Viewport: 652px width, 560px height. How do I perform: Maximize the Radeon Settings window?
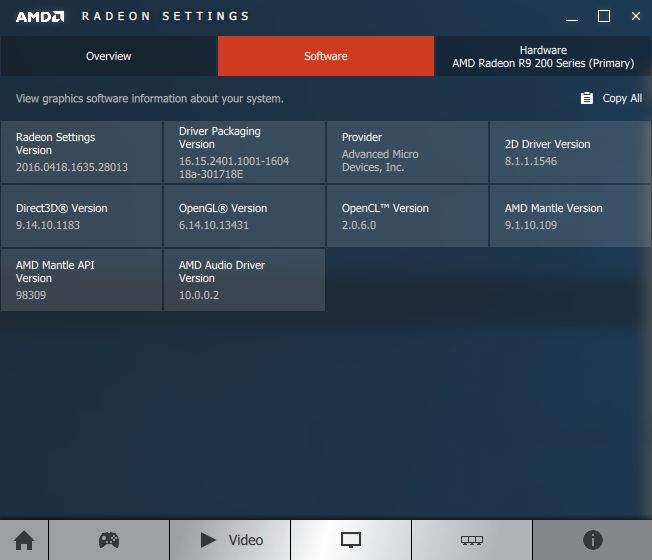(604, 17)
